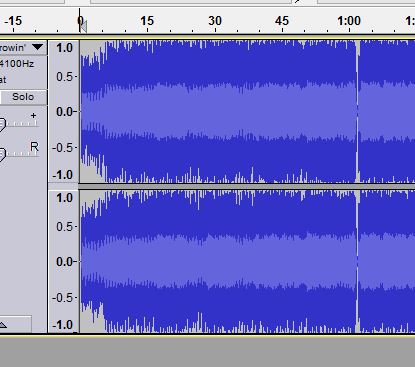This screenshot has width=415, height=367.
Task: Click upper channel waveform below the 30 mark
Action: (x=215, y=111)
